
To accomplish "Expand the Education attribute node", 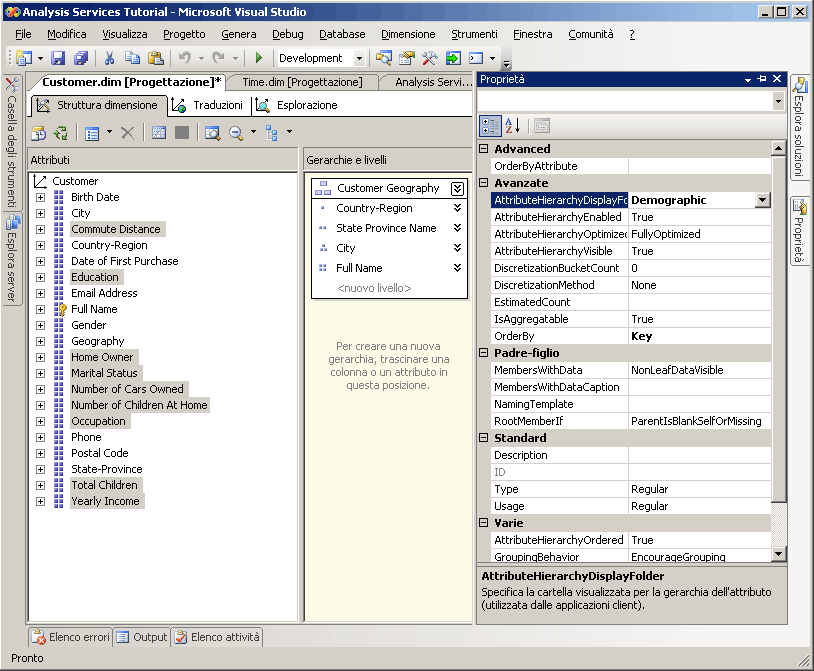I will 41,277.
